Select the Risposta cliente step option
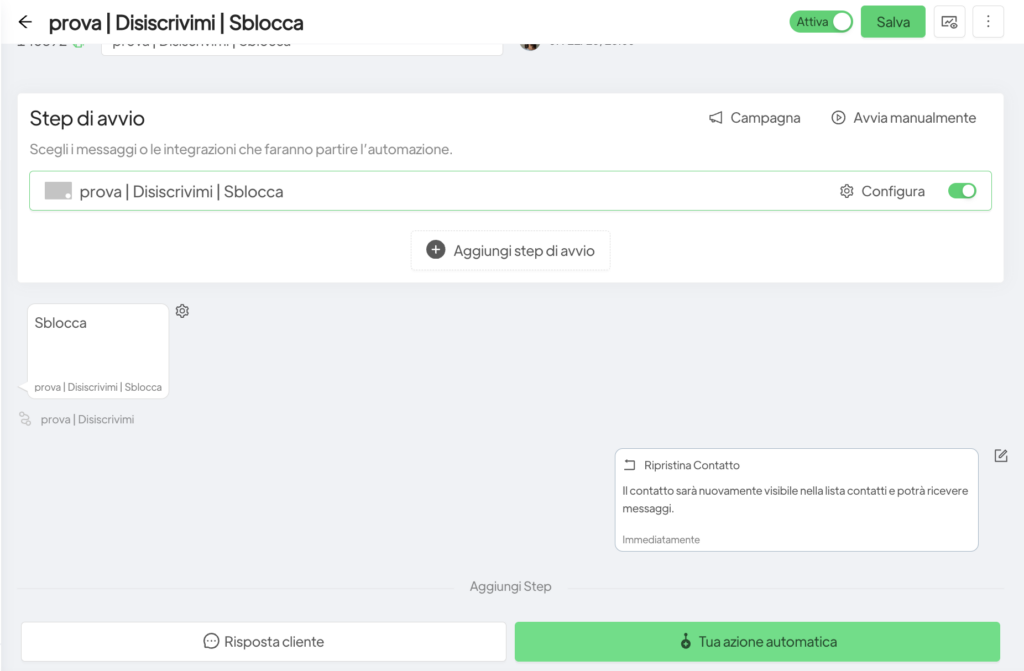 (x=264, y=641)
